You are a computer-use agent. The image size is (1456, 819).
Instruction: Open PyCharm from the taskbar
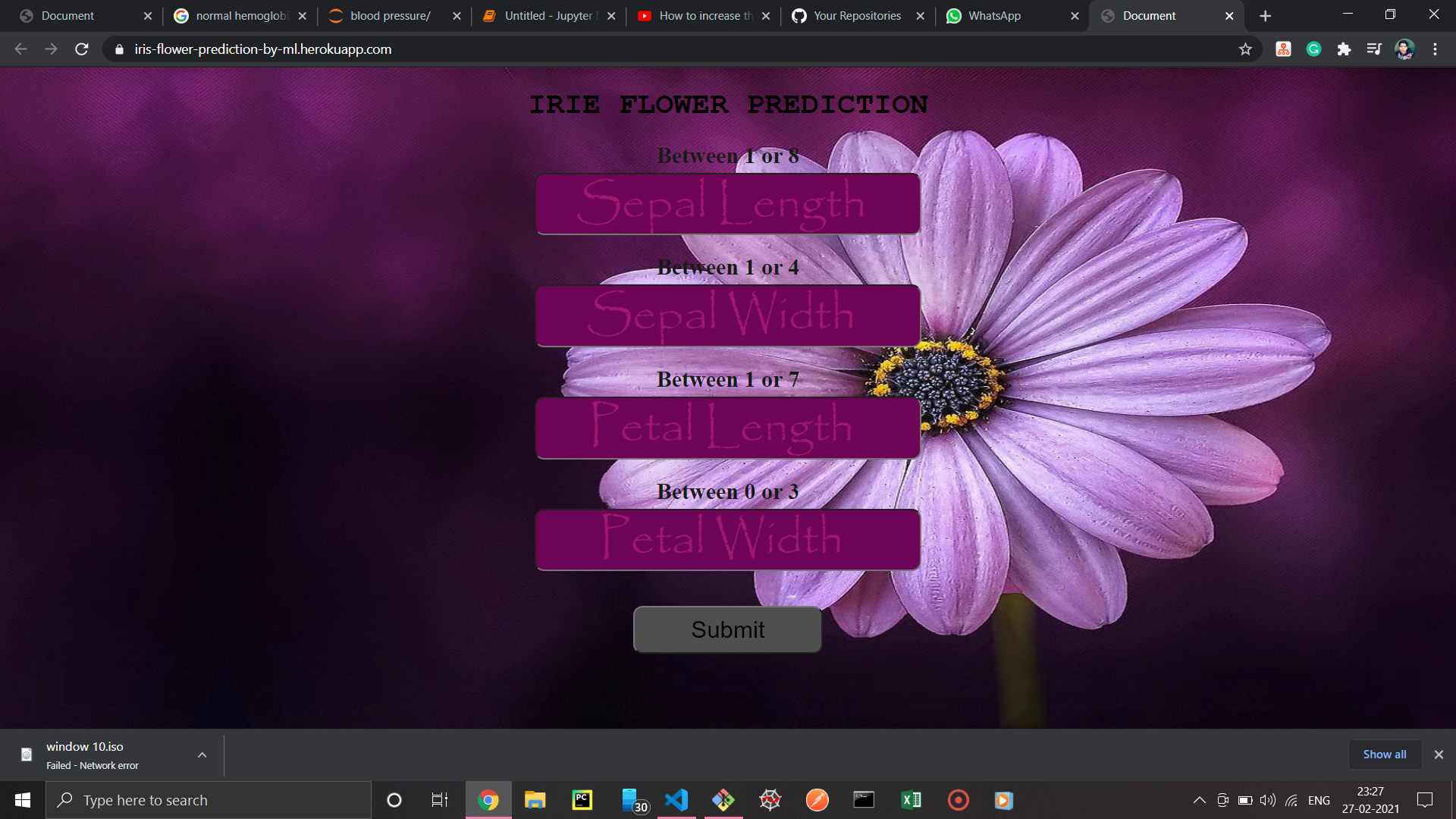coord(582,800)
